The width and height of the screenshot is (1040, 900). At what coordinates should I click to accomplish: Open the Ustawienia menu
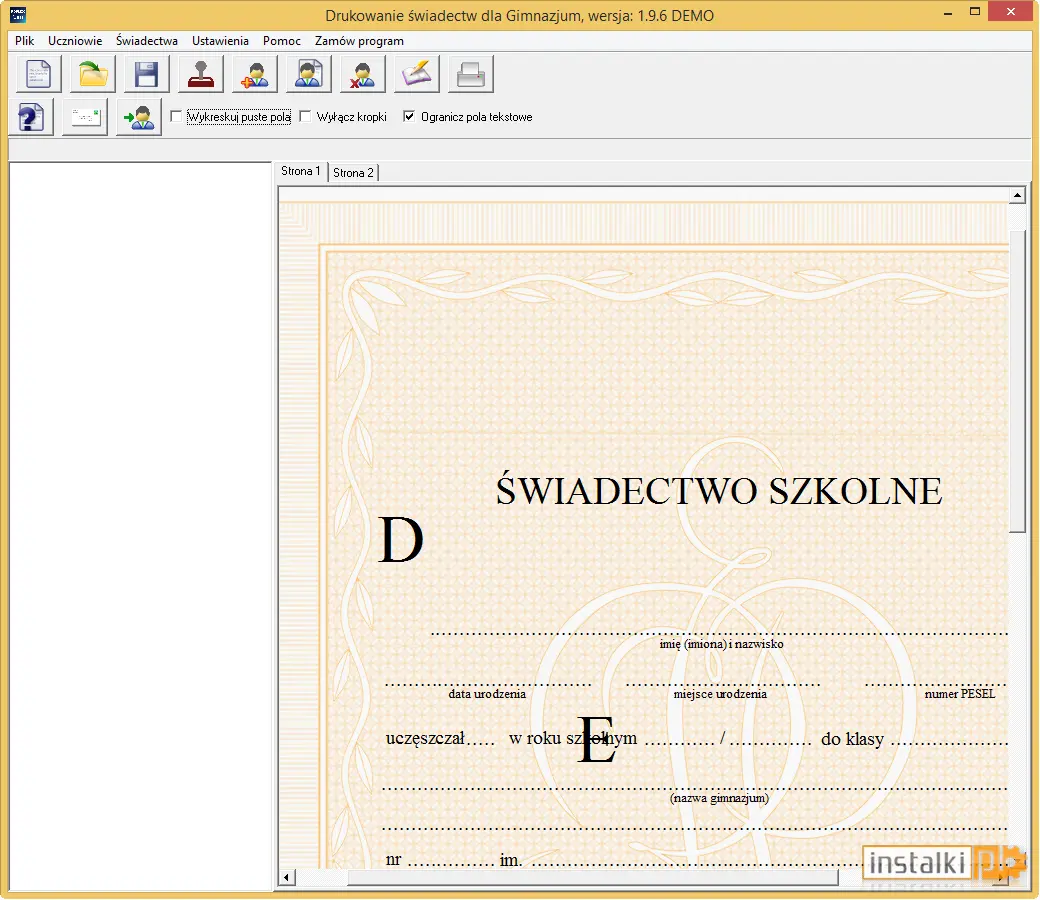[220, 40]
